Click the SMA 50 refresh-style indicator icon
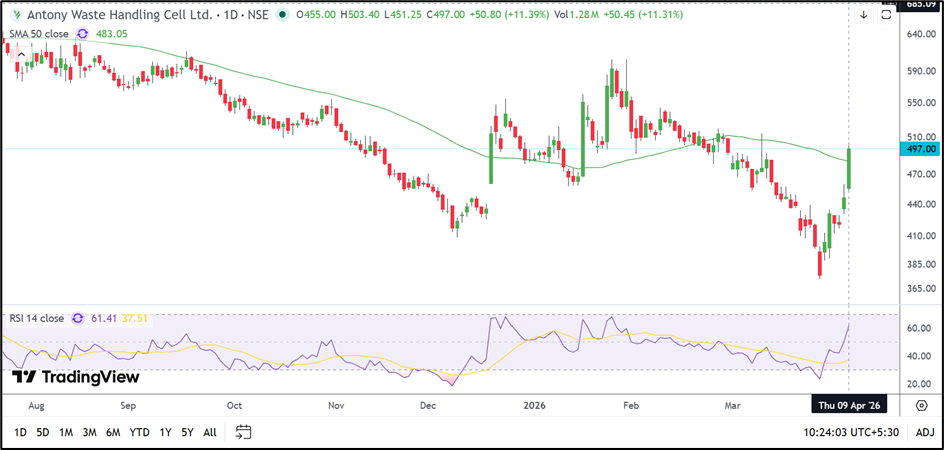This screenshot has width=944, height=450. (x=80, y=33)
